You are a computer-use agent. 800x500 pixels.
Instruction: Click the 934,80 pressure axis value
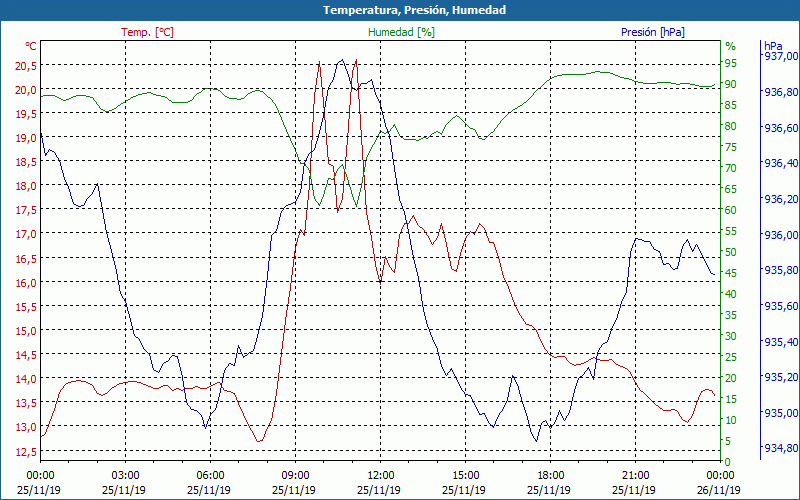pos(781,448)
